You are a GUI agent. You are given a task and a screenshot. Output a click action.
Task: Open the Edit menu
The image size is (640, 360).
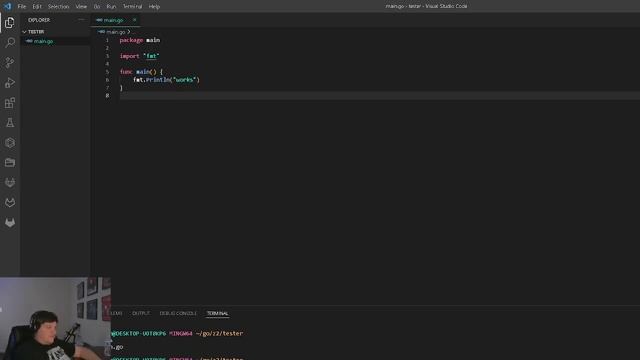pos(37,7)
